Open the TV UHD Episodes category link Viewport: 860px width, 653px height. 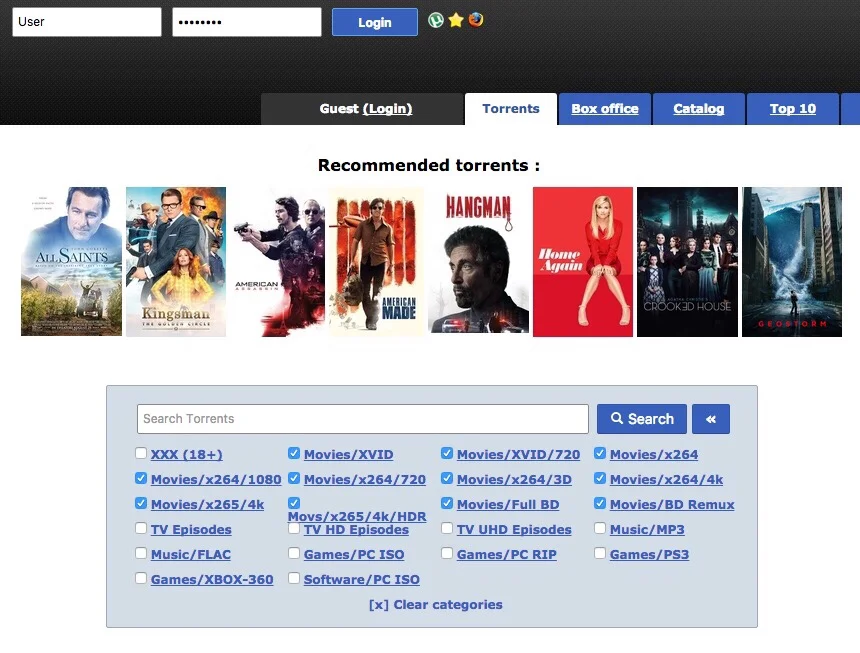514,530
